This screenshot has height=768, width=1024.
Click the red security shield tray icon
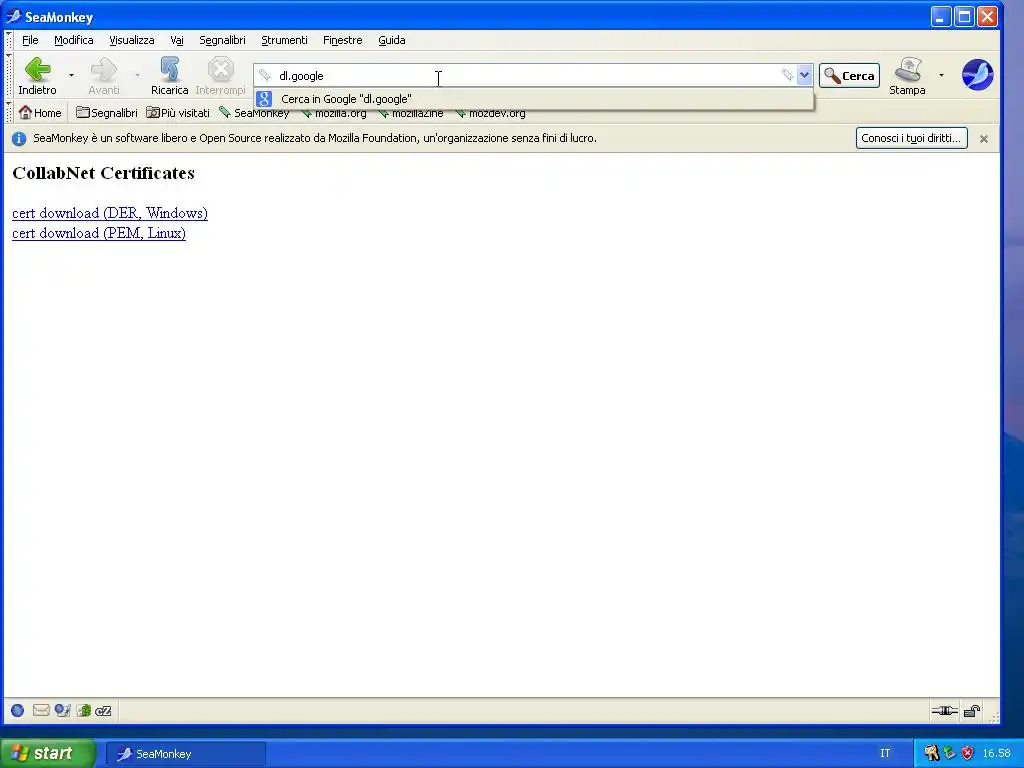pyautogui.click(x=968, y=754)
